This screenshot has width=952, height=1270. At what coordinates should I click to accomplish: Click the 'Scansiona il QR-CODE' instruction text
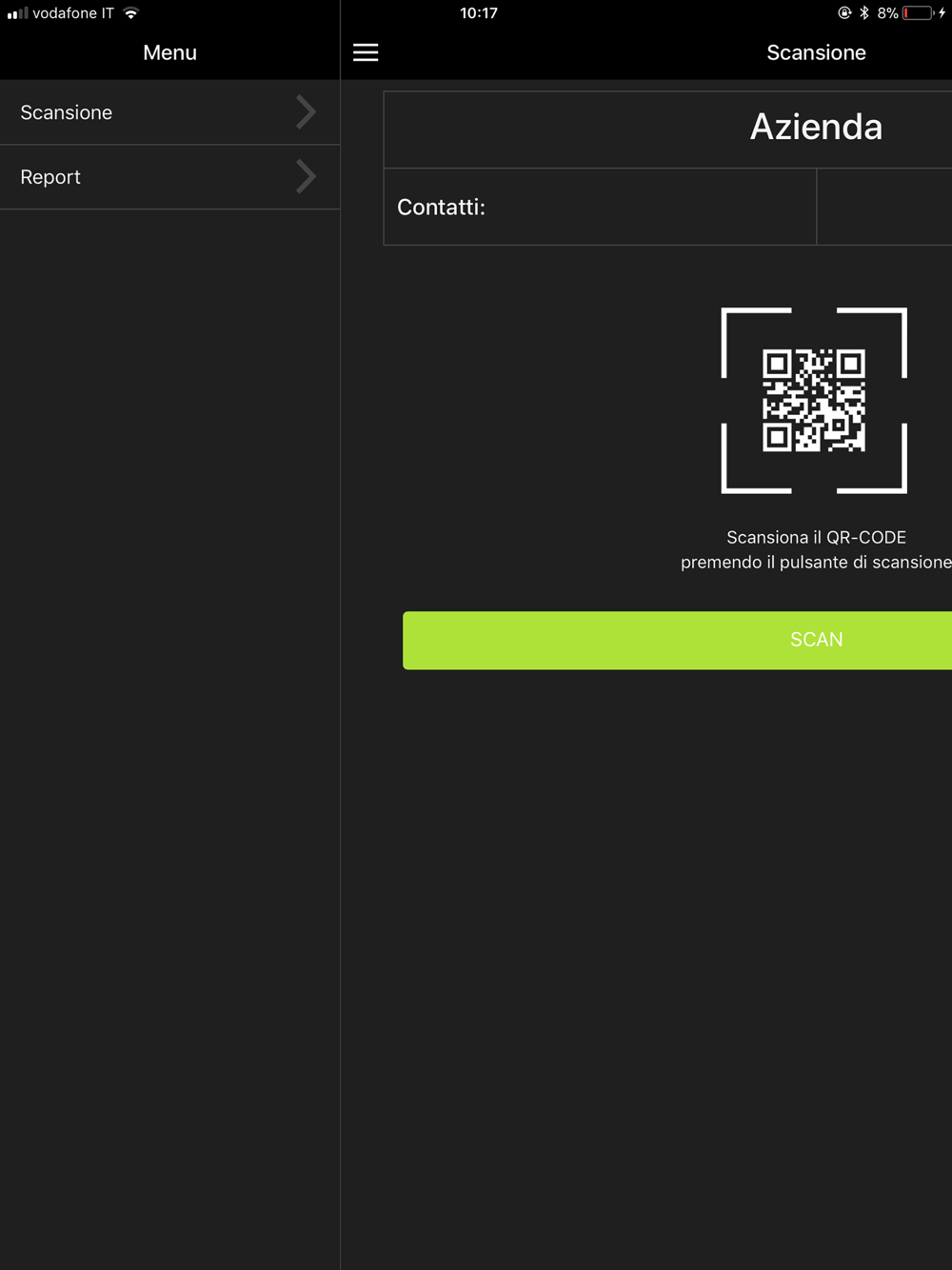816,537
